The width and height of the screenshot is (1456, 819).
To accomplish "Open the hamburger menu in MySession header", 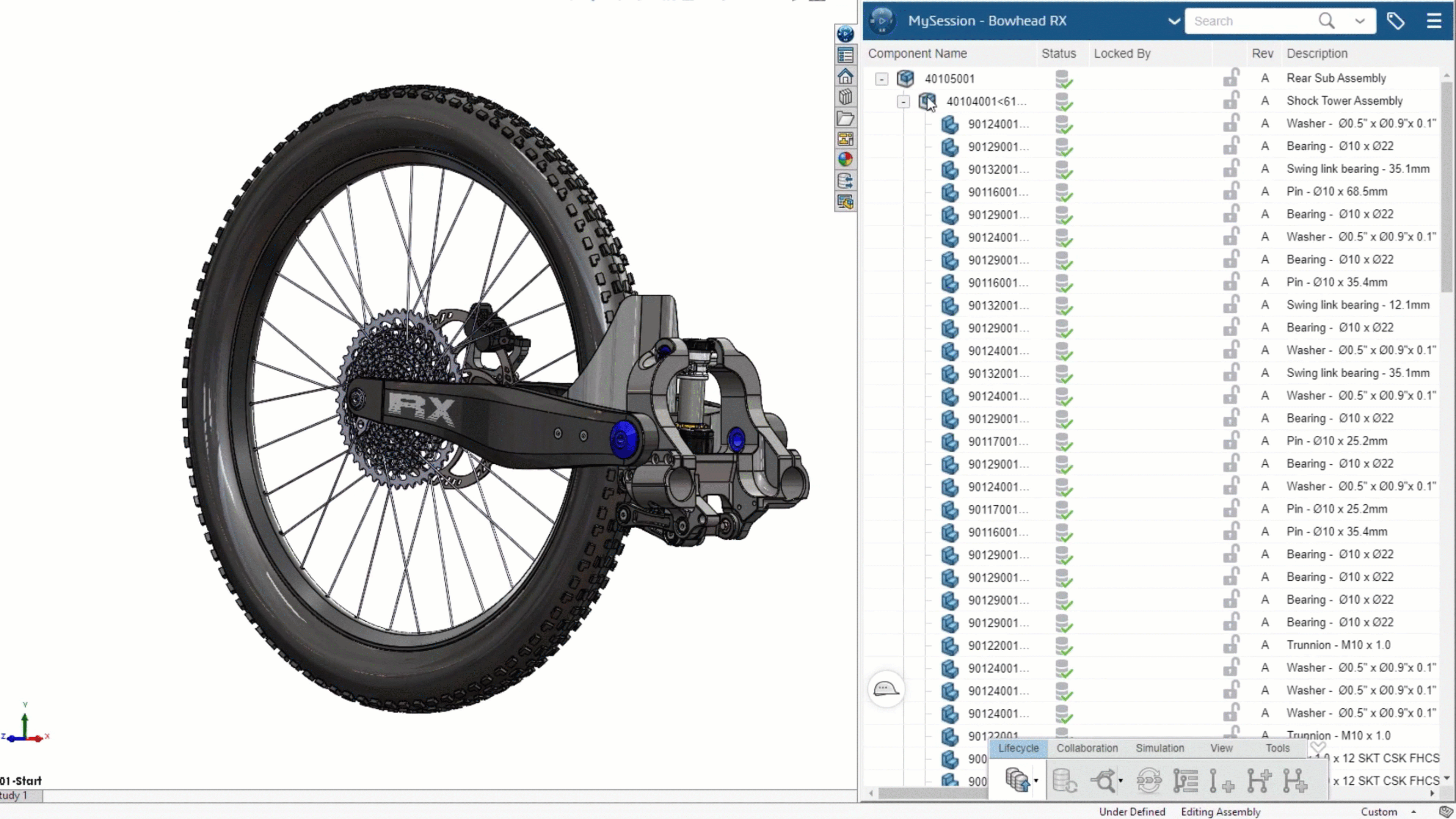I will pos(1434,21).
